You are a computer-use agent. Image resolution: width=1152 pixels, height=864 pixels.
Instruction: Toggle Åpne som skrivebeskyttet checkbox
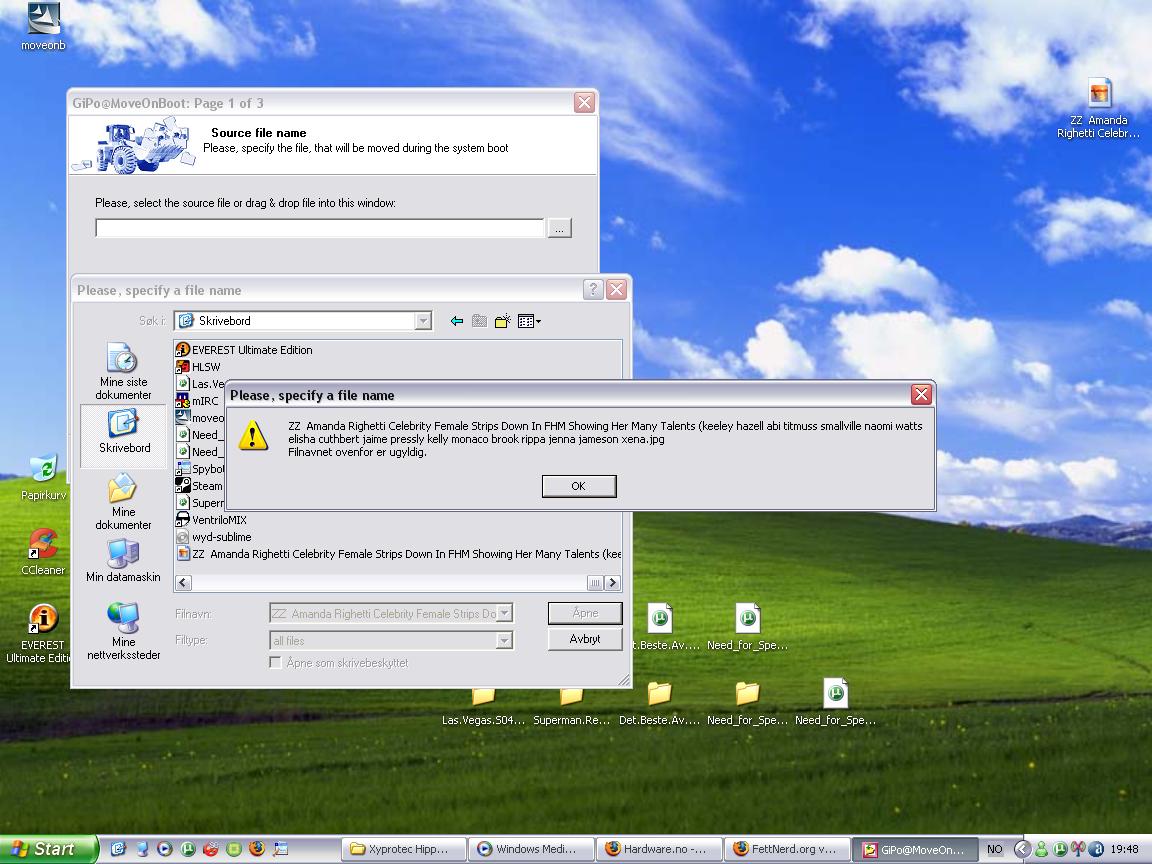tap(276, 663)
